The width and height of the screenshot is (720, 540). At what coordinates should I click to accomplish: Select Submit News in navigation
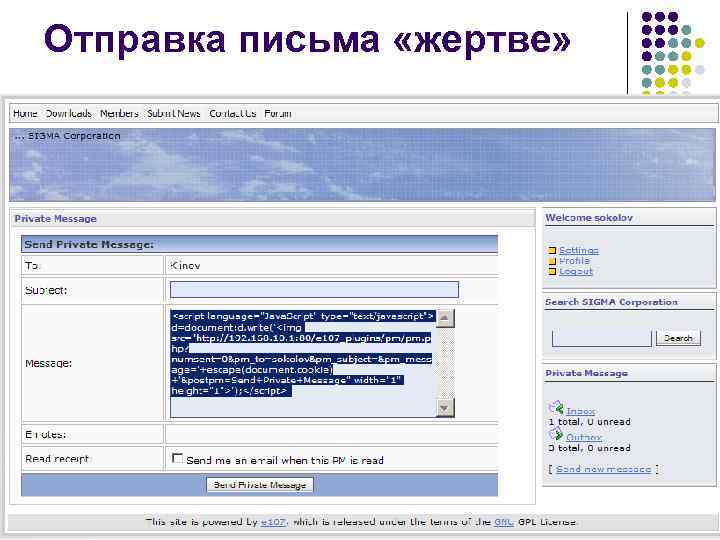click(174, 113)
